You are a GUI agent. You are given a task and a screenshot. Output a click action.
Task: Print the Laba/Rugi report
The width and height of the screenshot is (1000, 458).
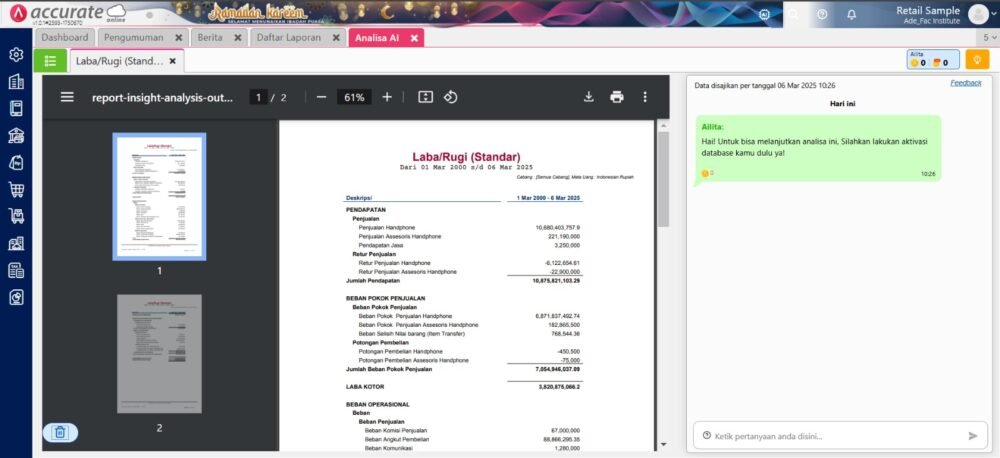point(617,97)
